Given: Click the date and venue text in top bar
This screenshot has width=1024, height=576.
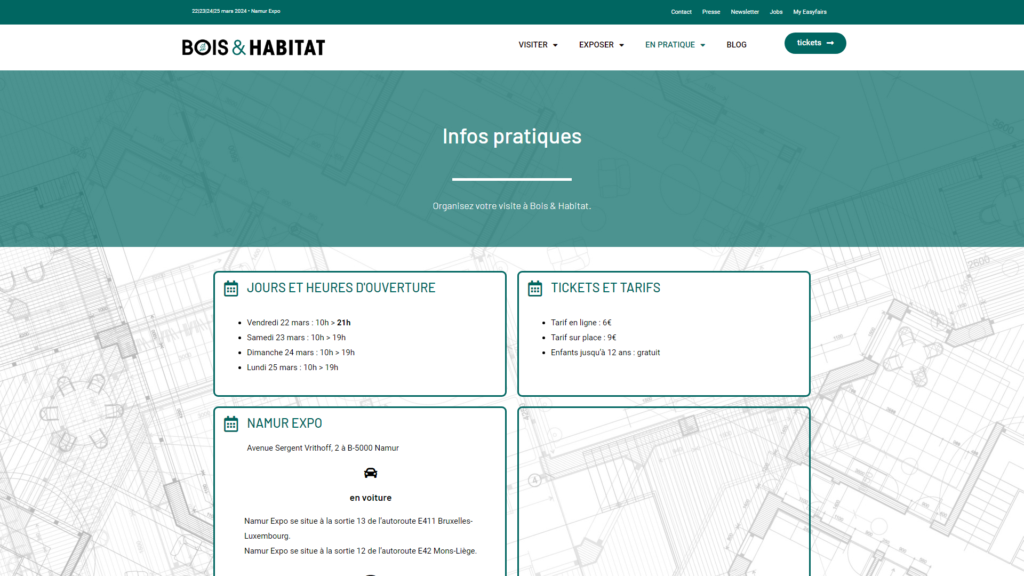Looking at the screenshot, I should click(x=236, y=11).
